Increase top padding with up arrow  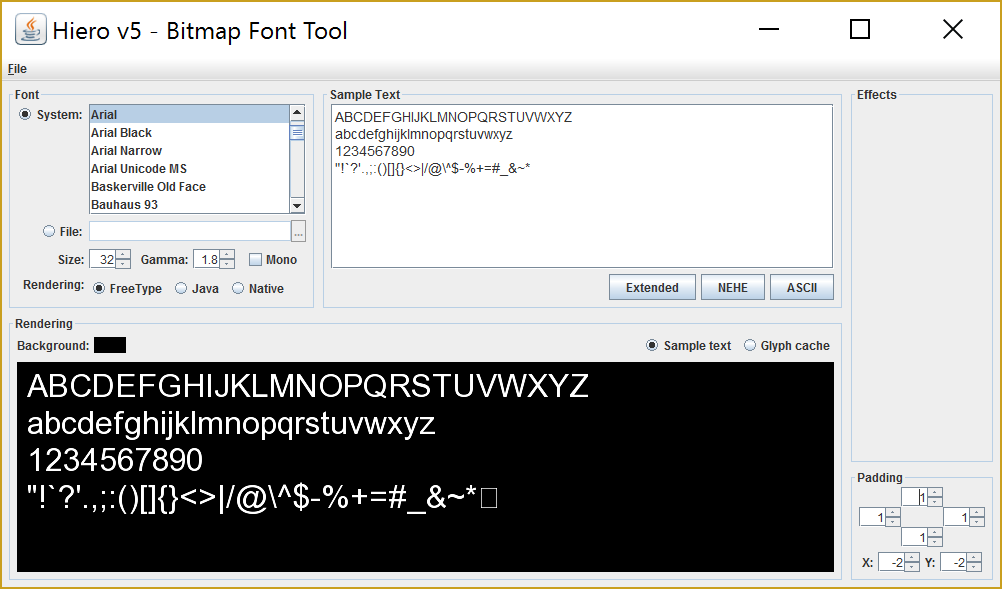[x=935, y=493]
